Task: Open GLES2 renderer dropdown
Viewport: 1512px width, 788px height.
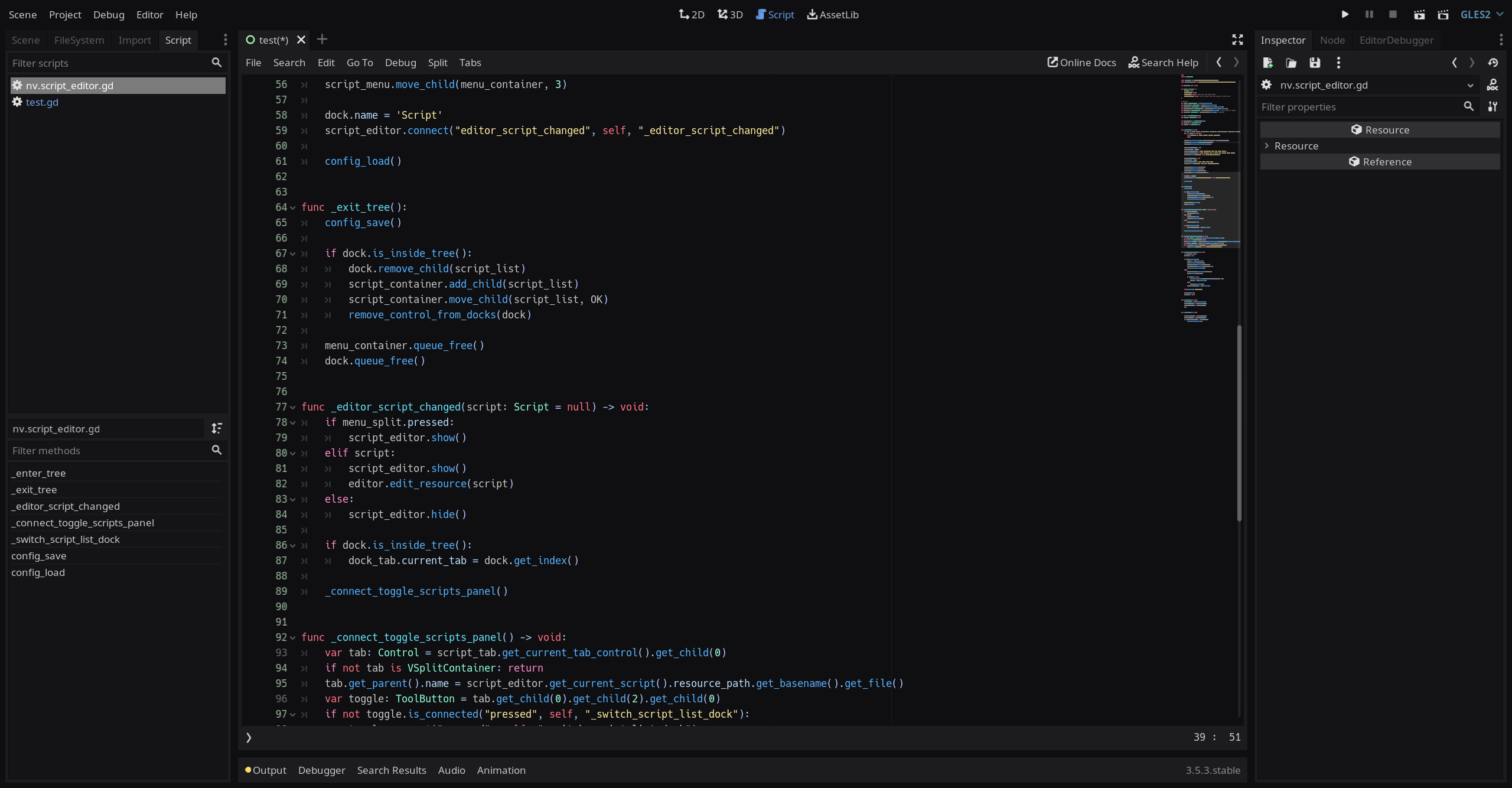Action: tap(1481, 15)
